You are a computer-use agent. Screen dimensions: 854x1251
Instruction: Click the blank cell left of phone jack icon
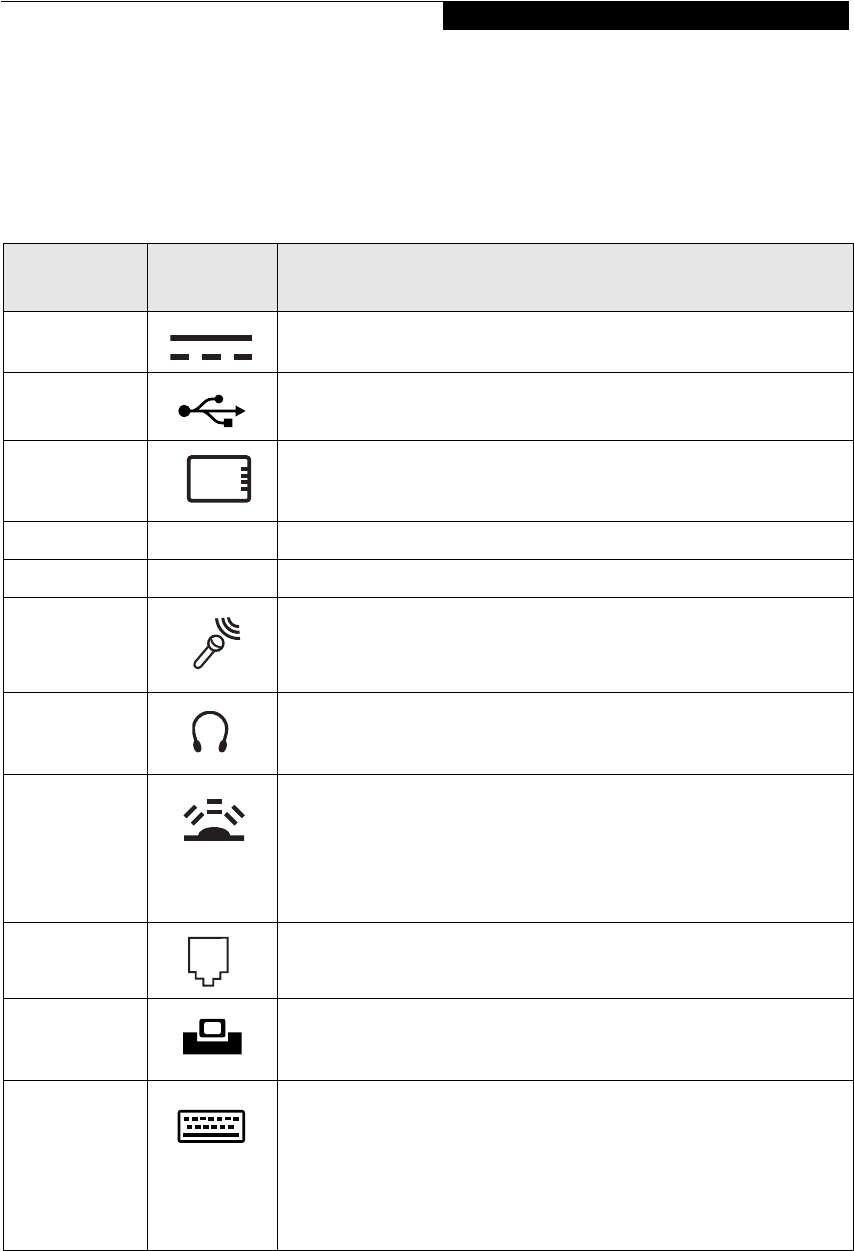74,960
